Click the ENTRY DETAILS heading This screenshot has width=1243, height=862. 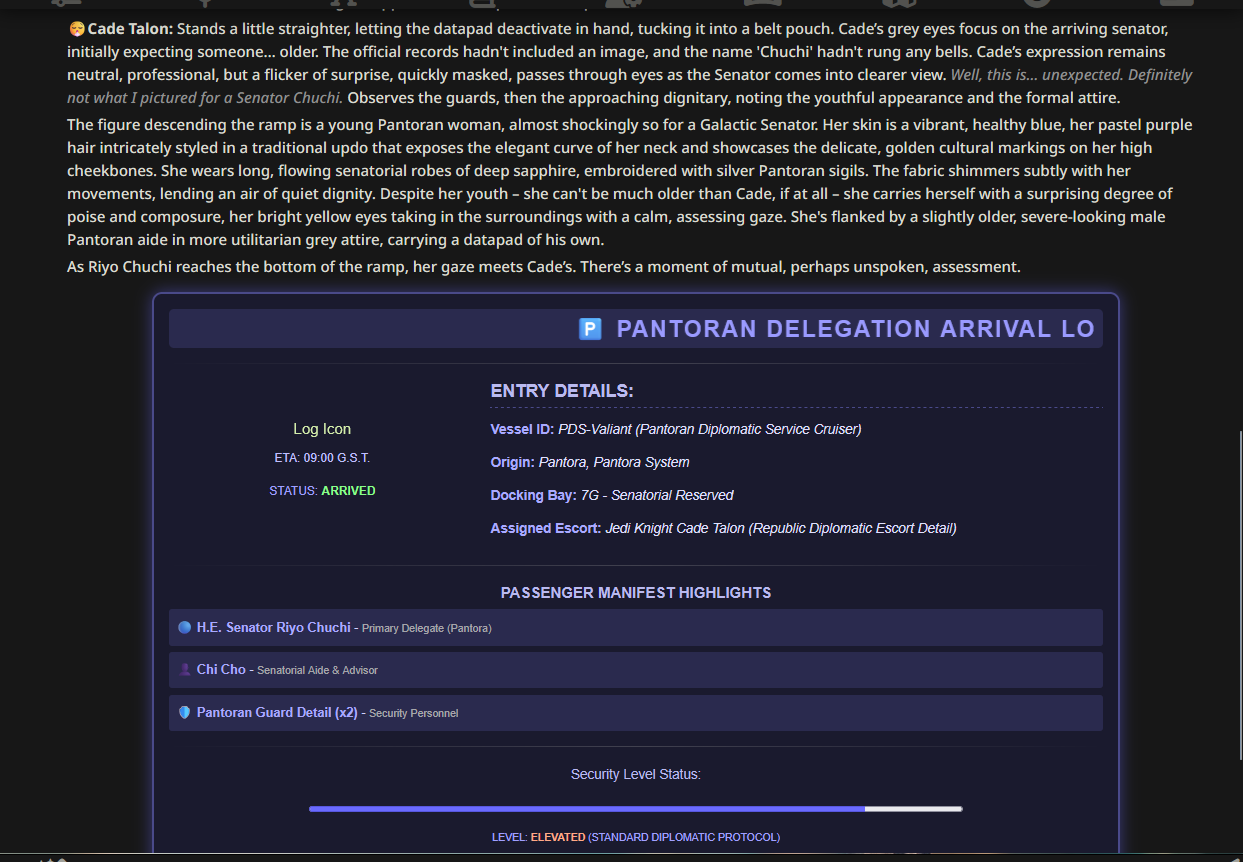pyautogui.click(x=562, y=391)
